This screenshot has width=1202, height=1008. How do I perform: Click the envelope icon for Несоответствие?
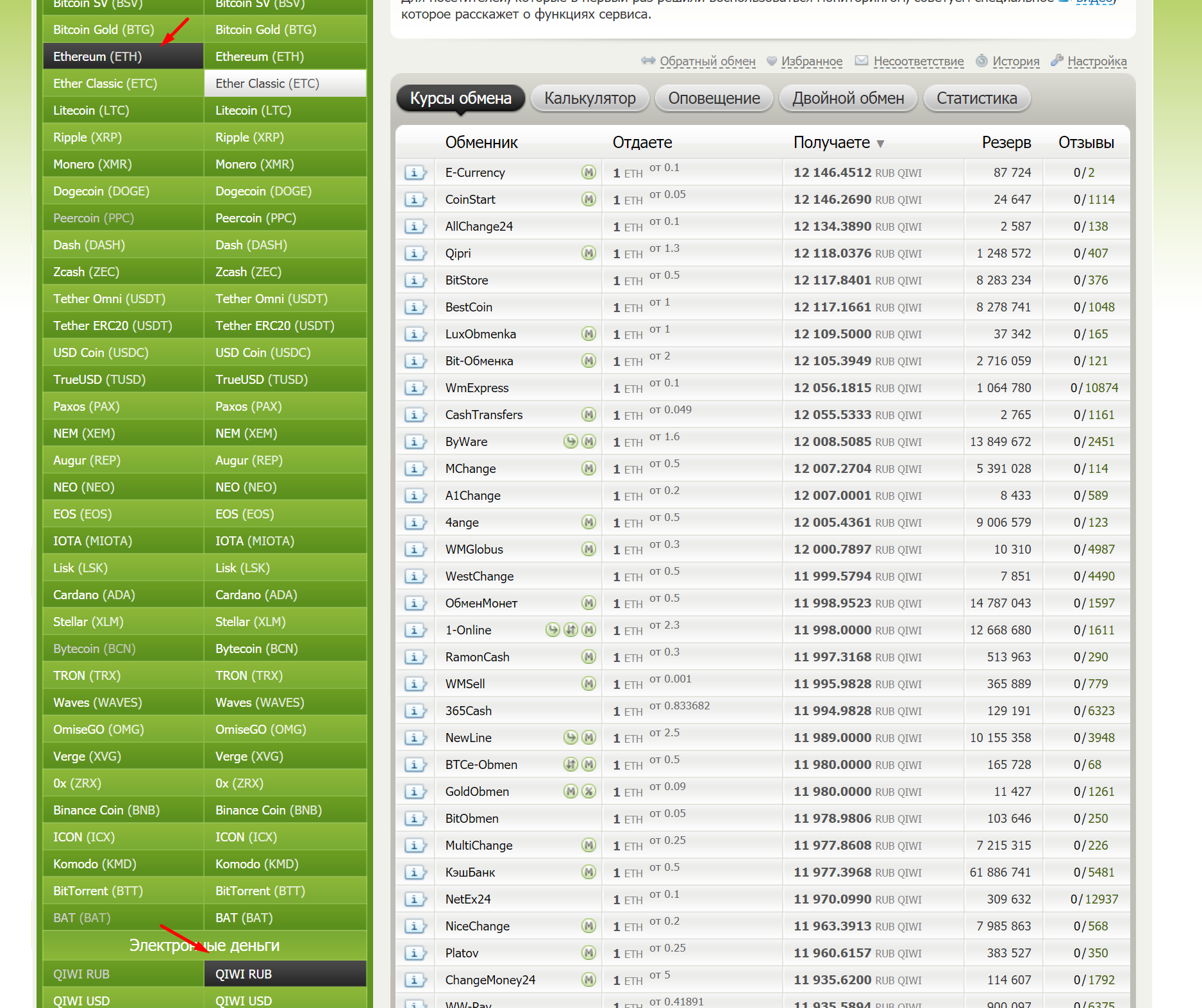coord(862,61)
